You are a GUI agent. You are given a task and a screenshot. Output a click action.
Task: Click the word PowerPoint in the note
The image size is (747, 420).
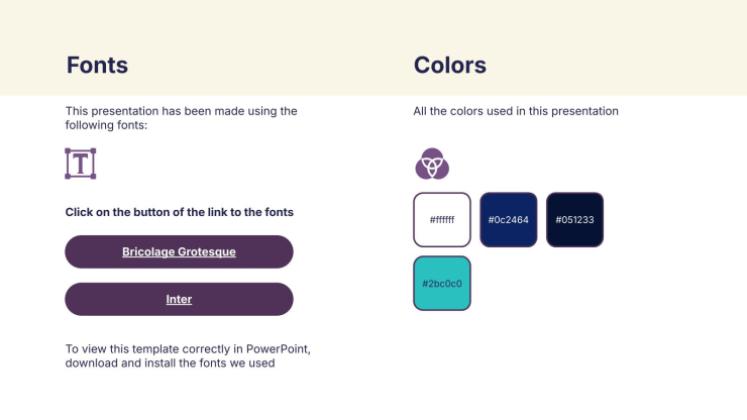click(x=278, y=349)
